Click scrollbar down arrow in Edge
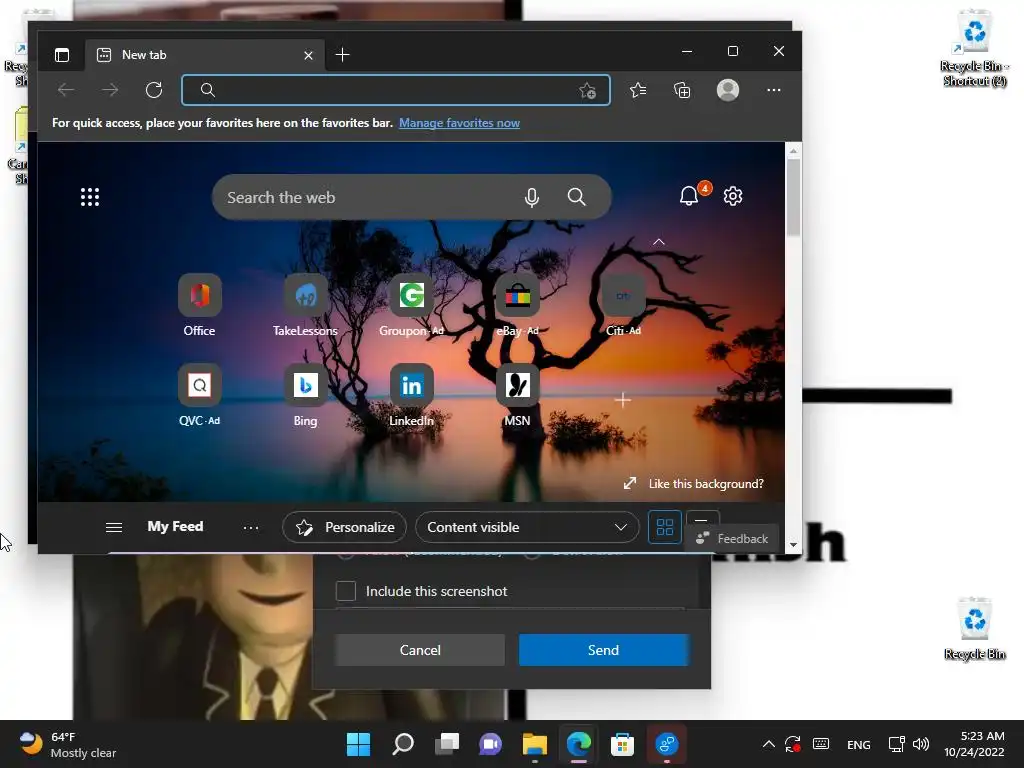The image size is (1024, 768). pyautogui.click(x=793, y=545)
